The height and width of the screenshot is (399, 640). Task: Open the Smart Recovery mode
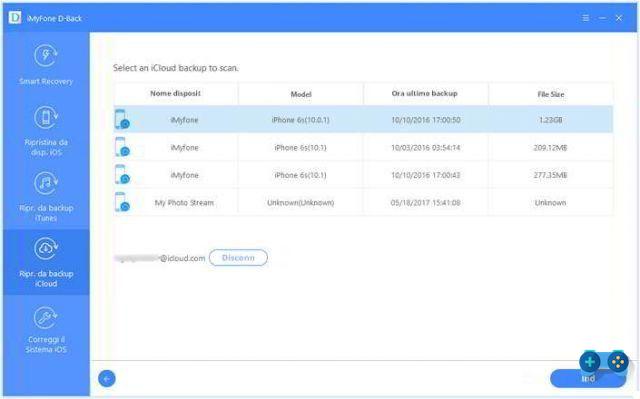(46, 64)
